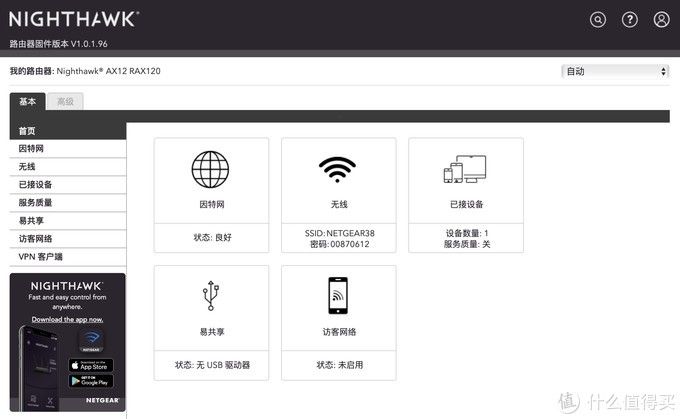The image size is (680, 419).
Task: Click the 密码:00870612 text
Action: pyautogui.click(x=340, y=244)
